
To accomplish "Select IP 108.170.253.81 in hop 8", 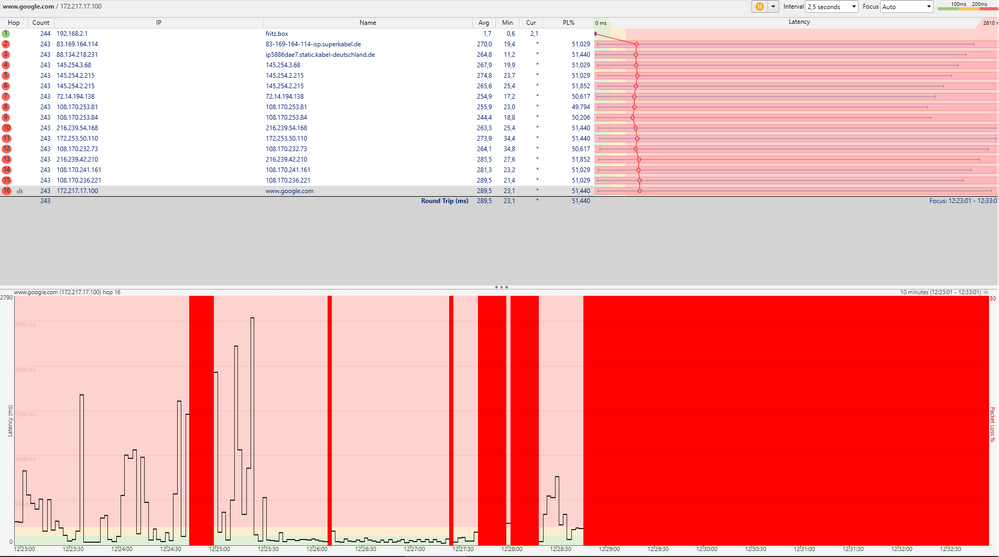I will click(77, 106).
